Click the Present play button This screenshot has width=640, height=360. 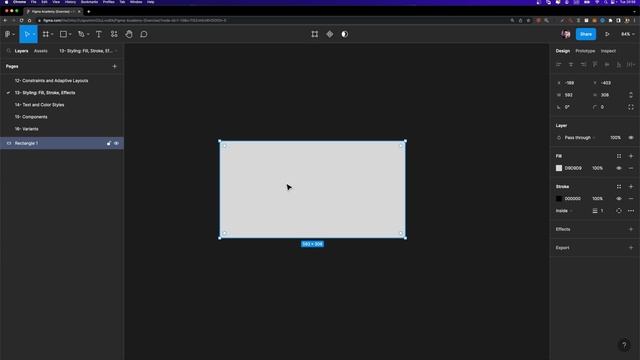tap(607, 34)
